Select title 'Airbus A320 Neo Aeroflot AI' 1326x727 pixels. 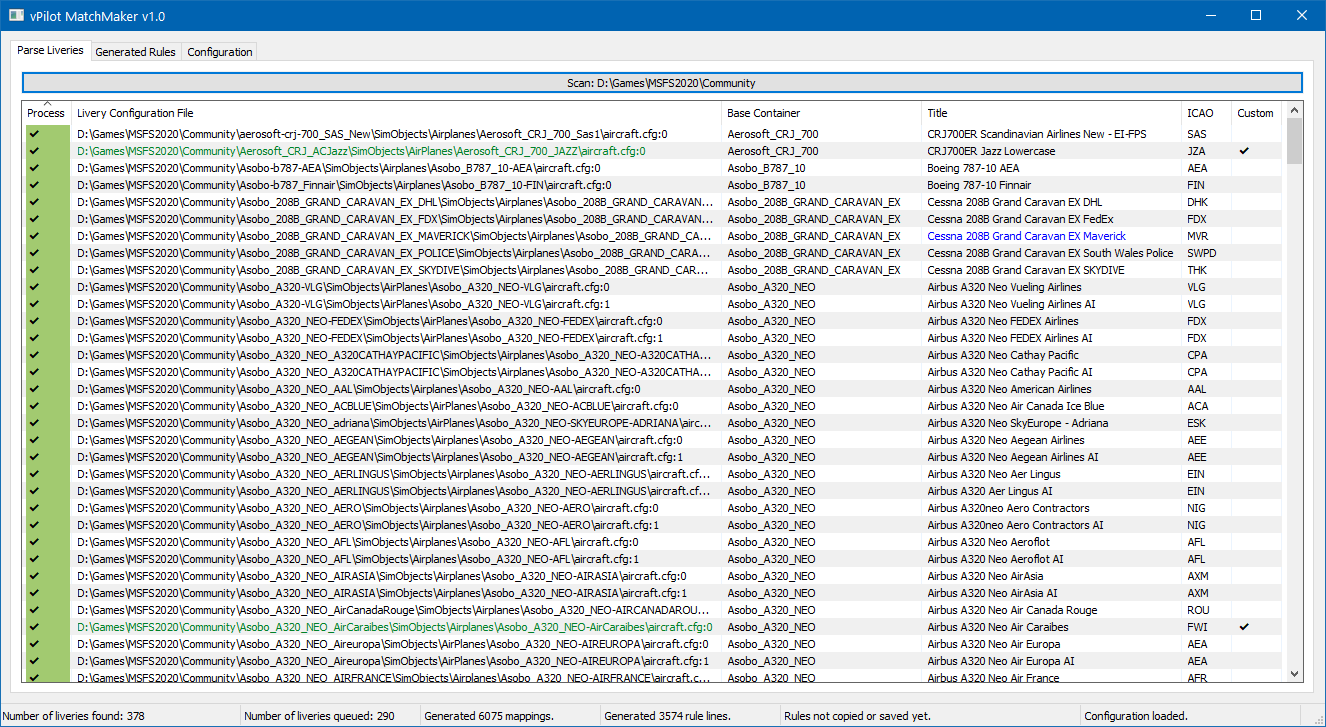[995, 559]
